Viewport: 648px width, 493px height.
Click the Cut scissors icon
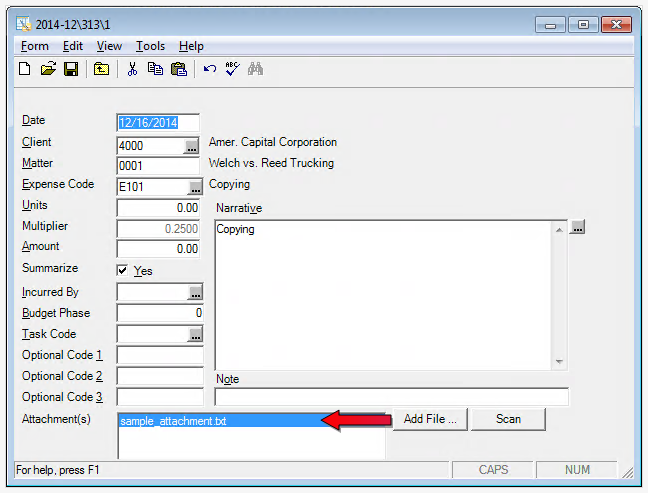(131, 69)
